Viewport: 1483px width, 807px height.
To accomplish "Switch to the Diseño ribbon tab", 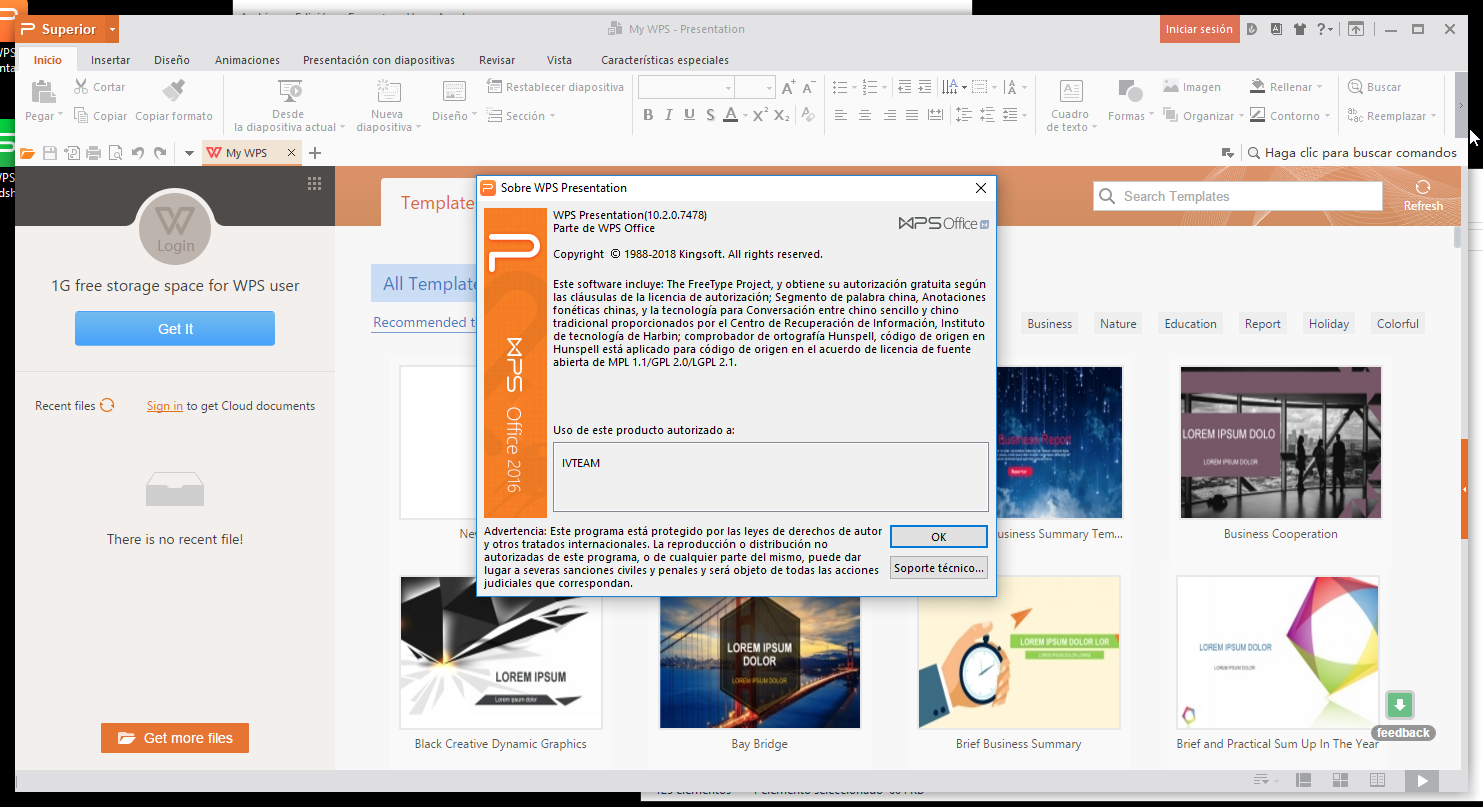I will (x=172, y=60).
